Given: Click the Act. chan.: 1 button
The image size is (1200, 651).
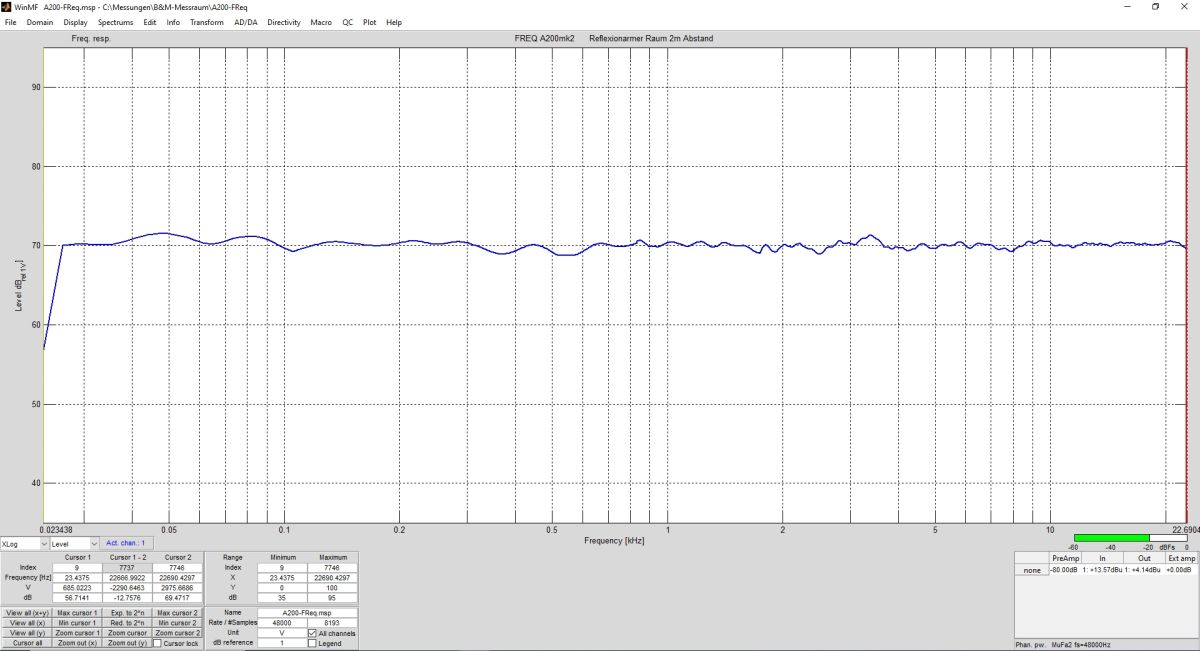Looking at the screenshot, I should pos(126,543).
